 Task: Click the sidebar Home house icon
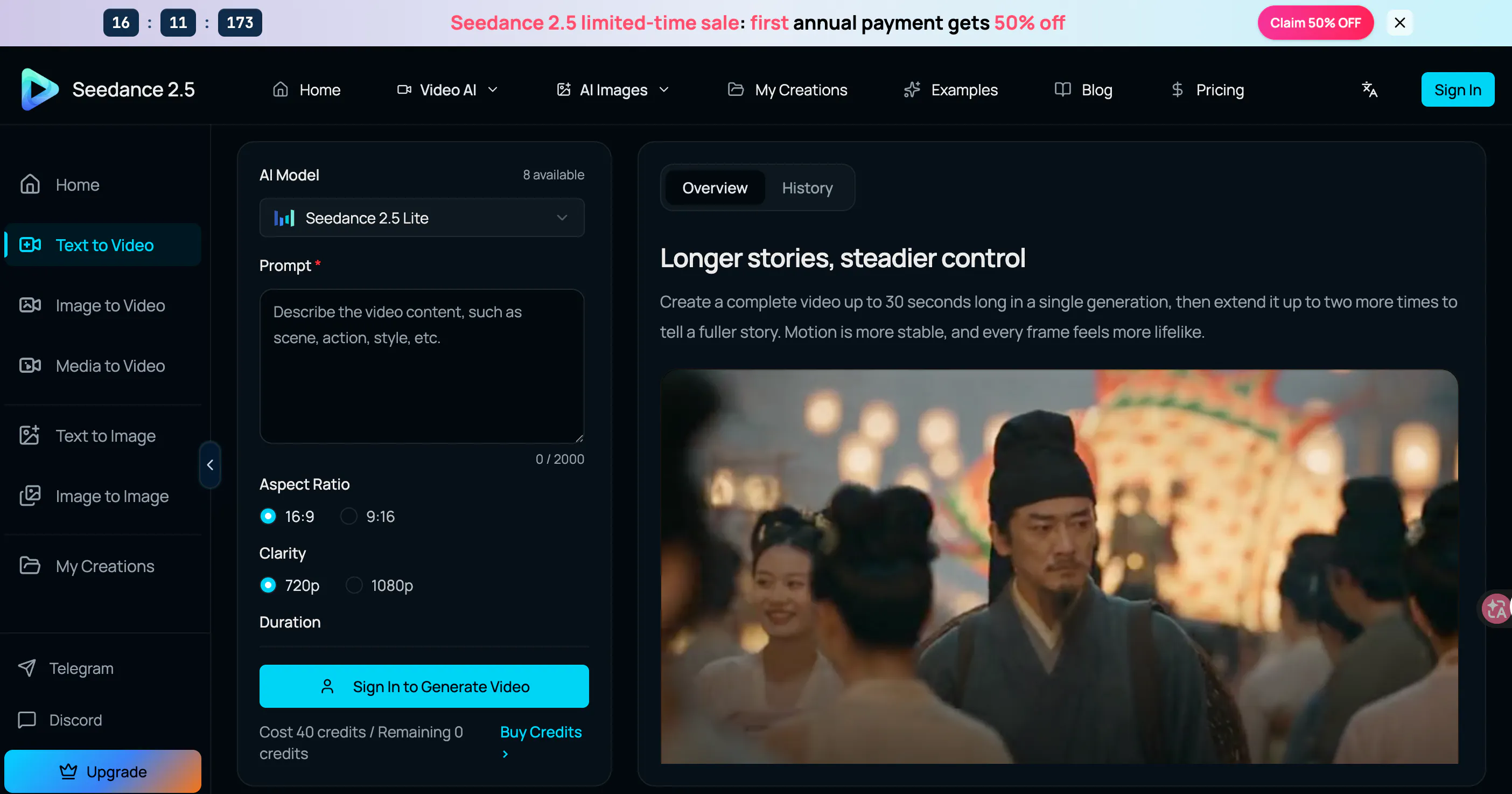pos(30,184)
